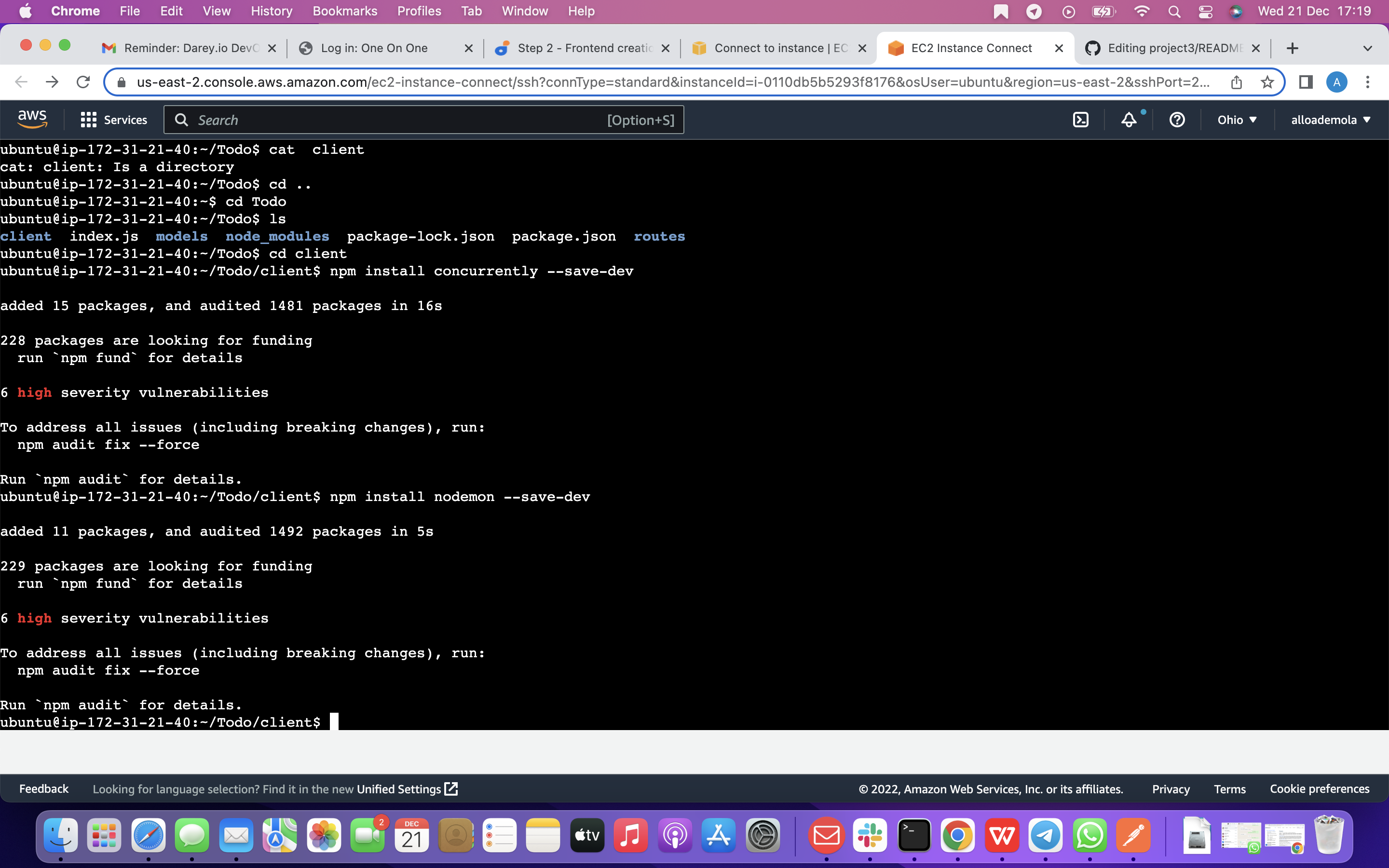The width and height of the screenshot is (1389, 868).
Task: Open the AWS notifications bell
Action: 1129,120
